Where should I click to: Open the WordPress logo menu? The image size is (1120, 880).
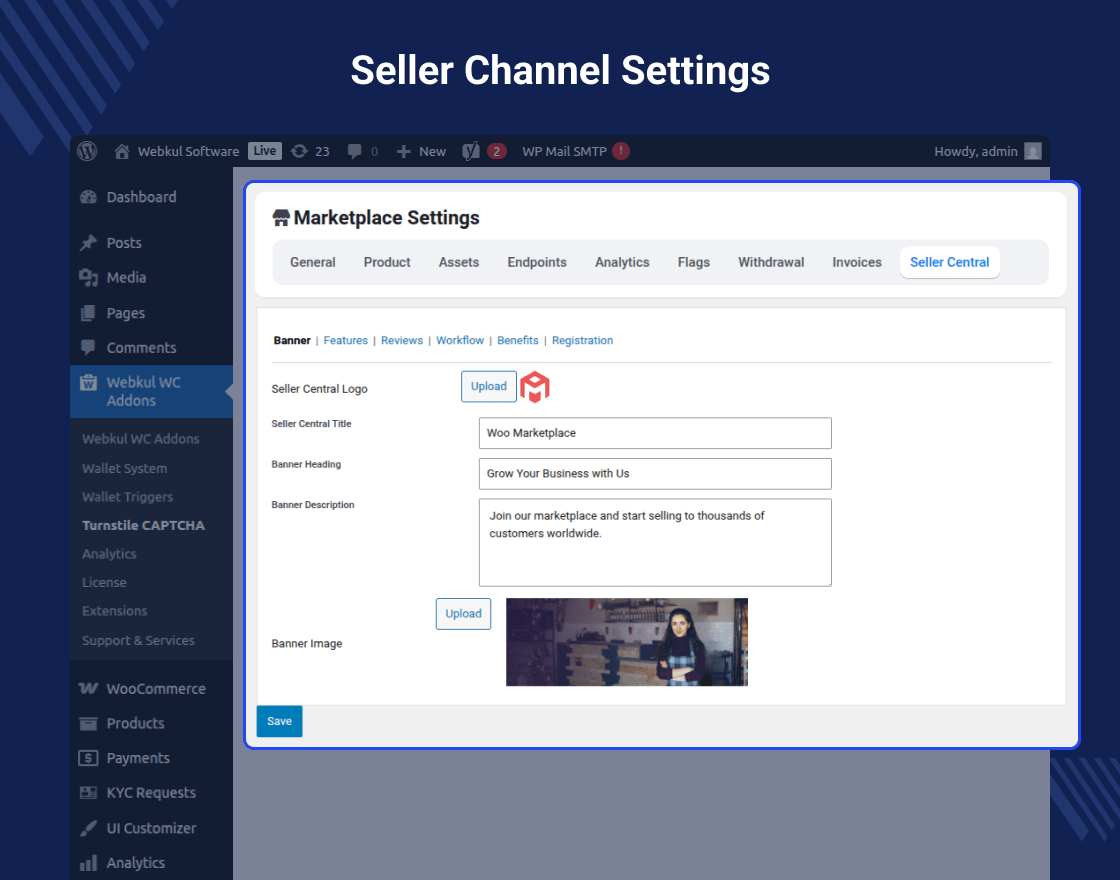[x=87, y=151]
